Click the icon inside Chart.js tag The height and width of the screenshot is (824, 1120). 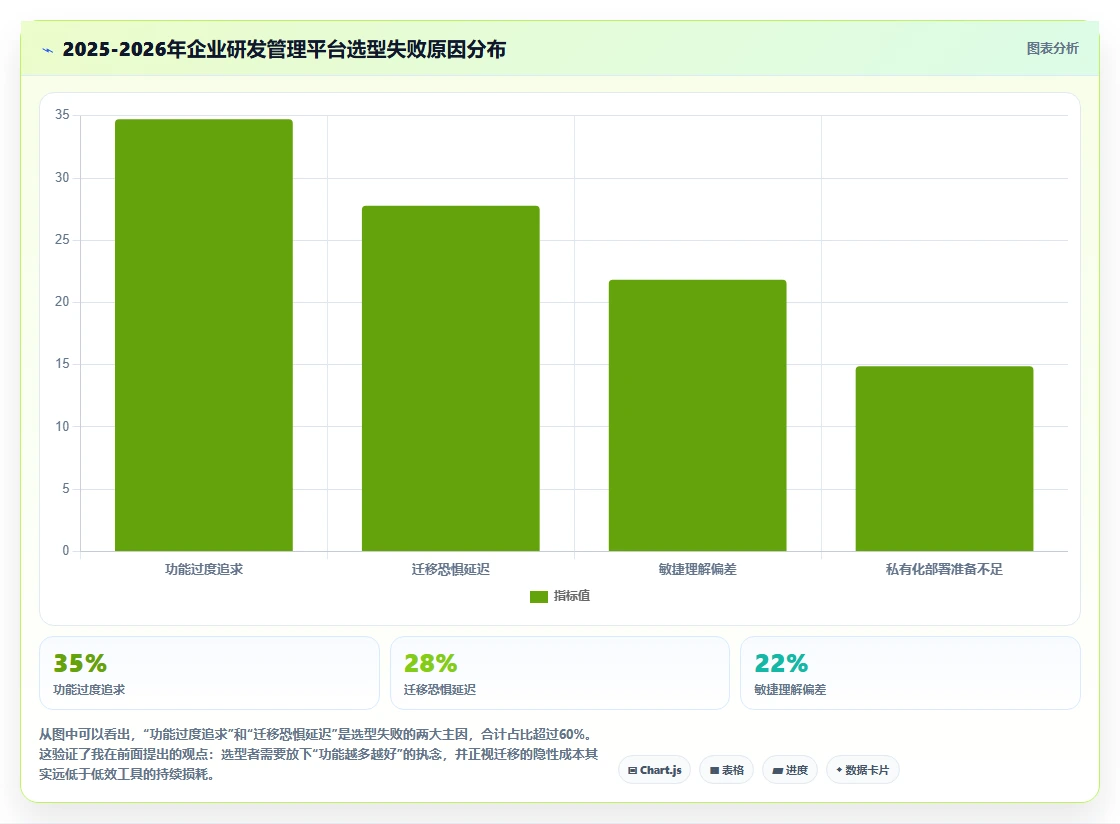click(x=632, y=770)
